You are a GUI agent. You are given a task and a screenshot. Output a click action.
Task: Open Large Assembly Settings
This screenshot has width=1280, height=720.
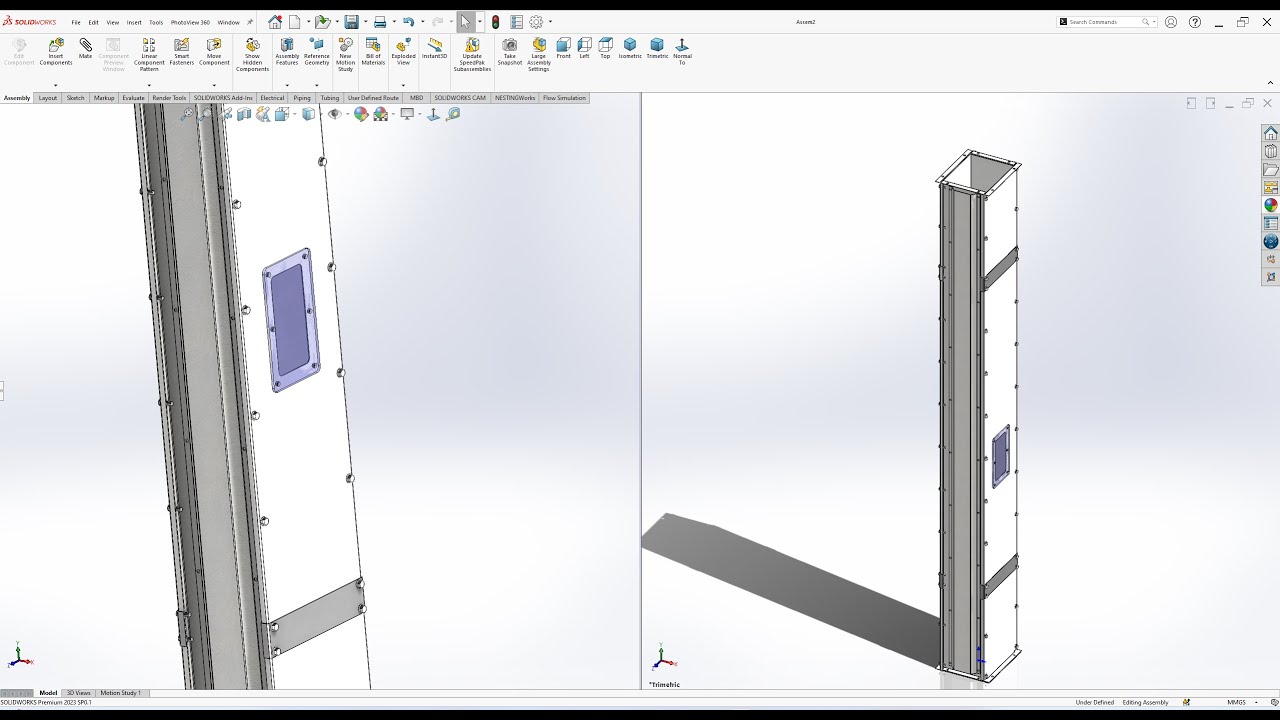click(x=539, y=55)
